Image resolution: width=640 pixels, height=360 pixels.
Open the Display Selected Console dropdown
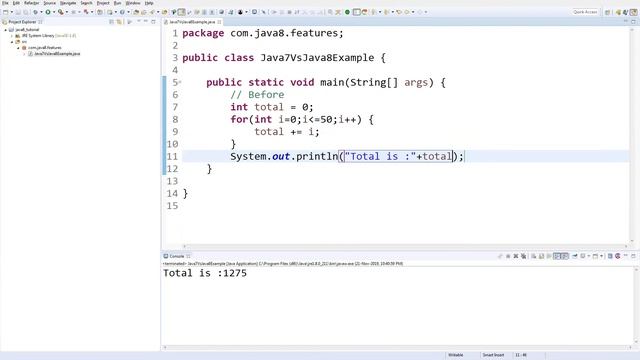point(589,256)
